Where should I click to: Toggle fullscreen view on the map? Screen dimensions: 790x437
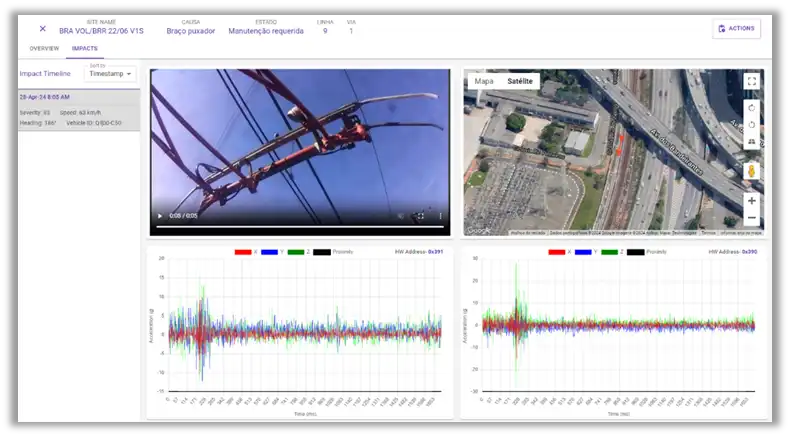(751, 82)
